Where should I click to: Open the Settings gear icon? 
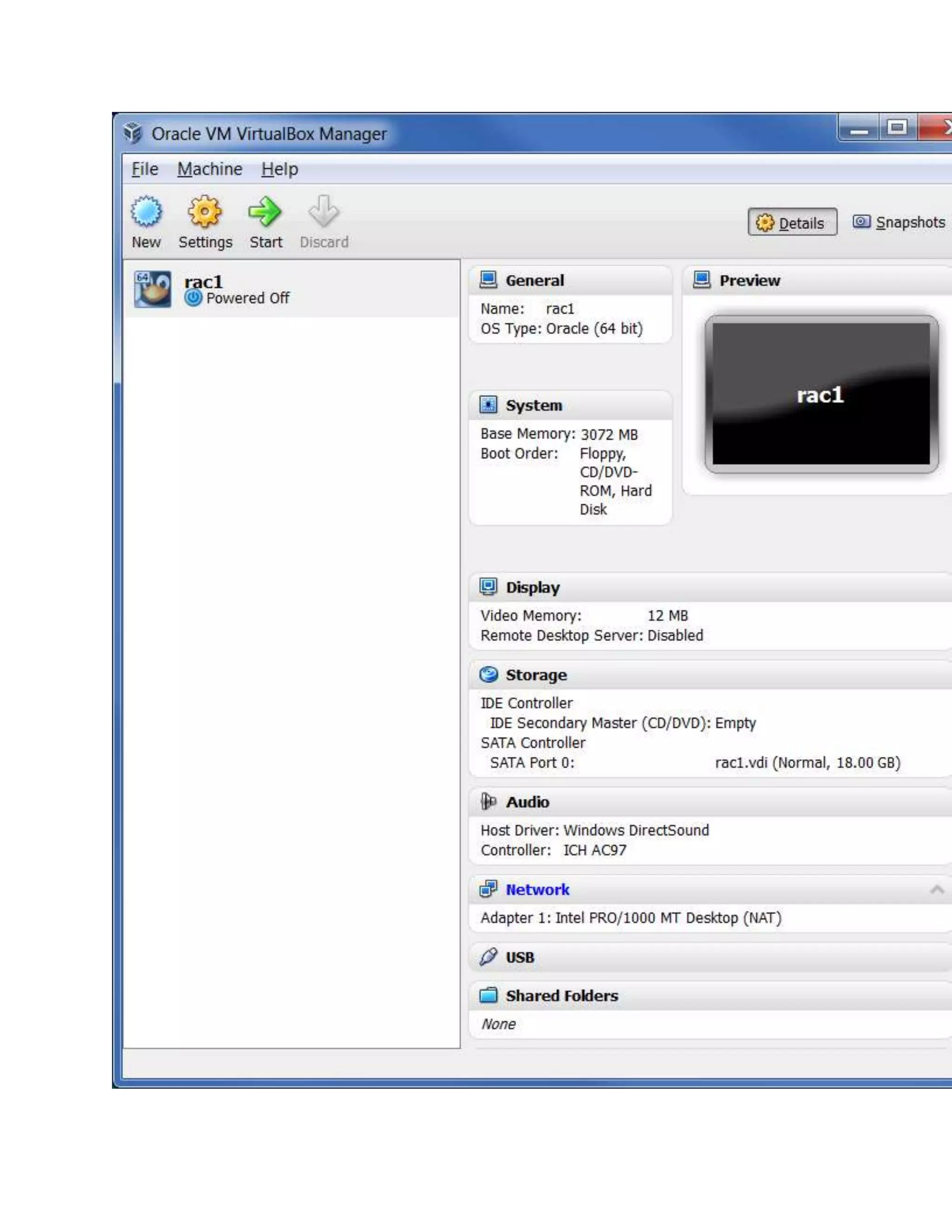tap(205, 212)
